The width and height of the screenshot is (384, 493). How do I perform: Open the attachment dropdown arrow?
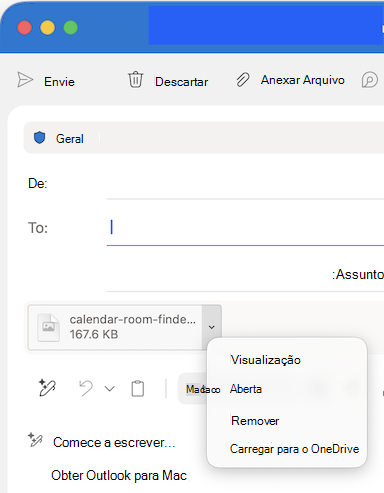212,327
